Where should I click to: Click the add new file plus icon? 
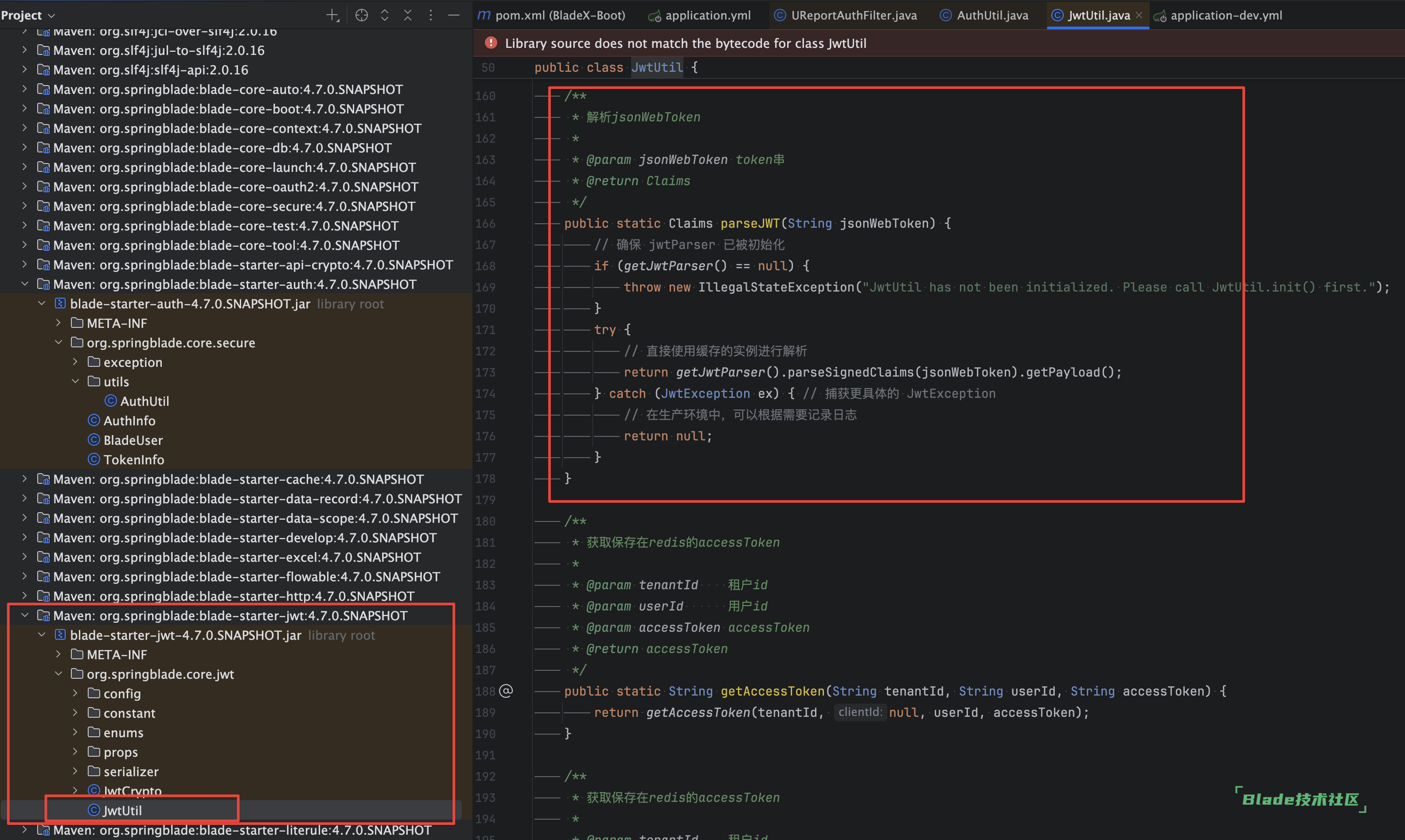(x=332, y=15)
